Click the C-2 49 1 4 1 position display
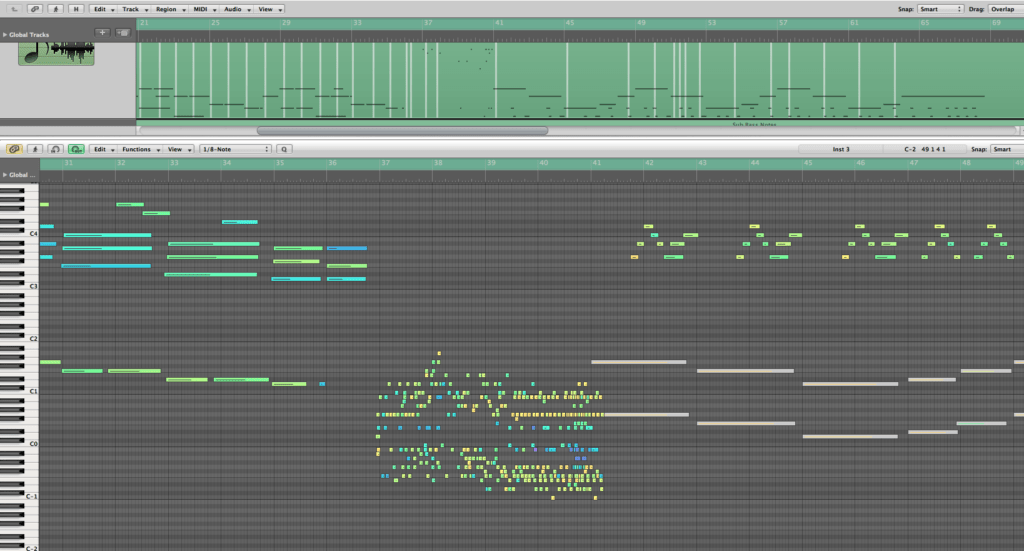This screenshot has height=551, width=1024. 924,150
